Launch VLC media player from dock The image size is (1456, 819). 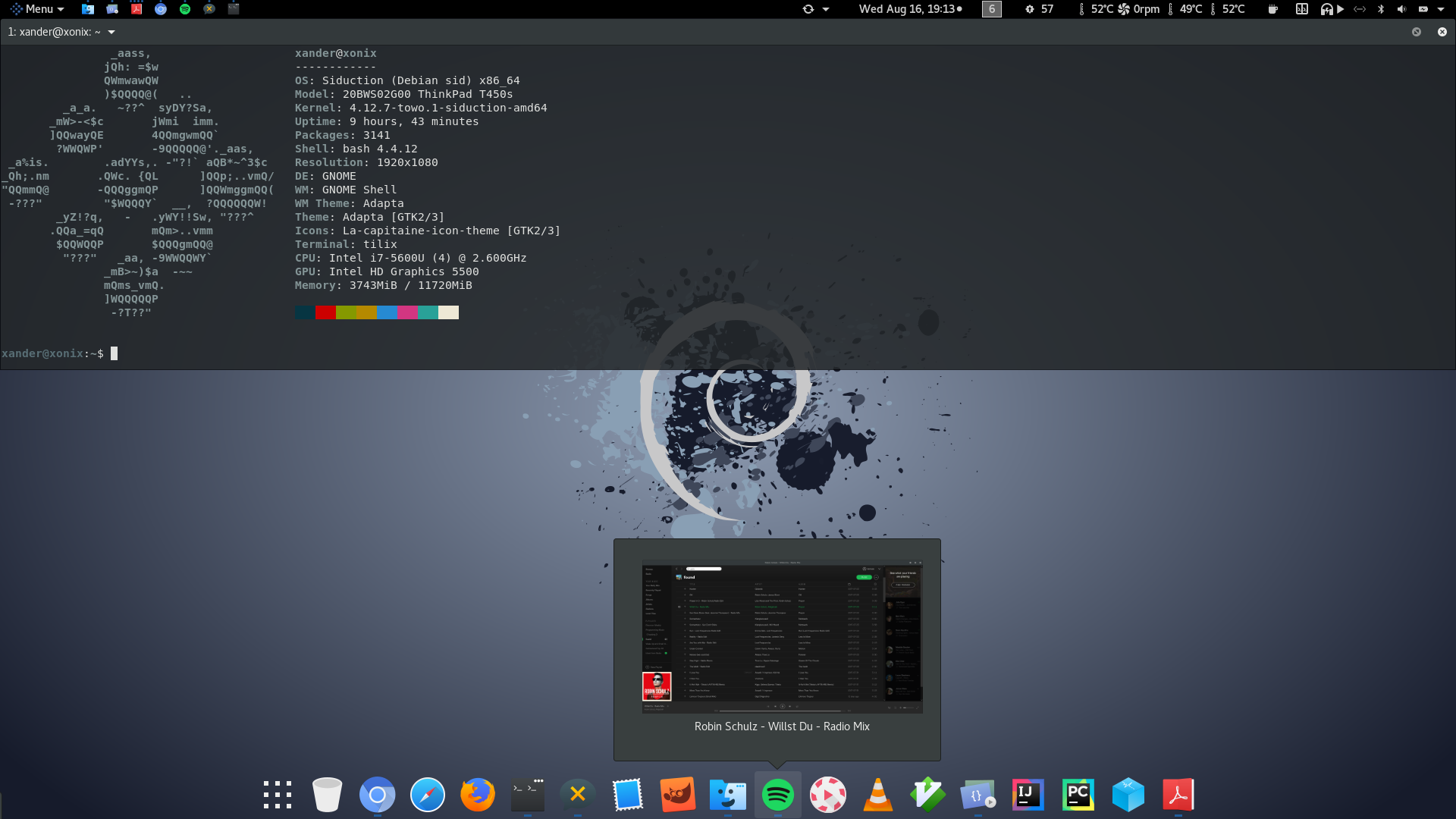[877, 795]
